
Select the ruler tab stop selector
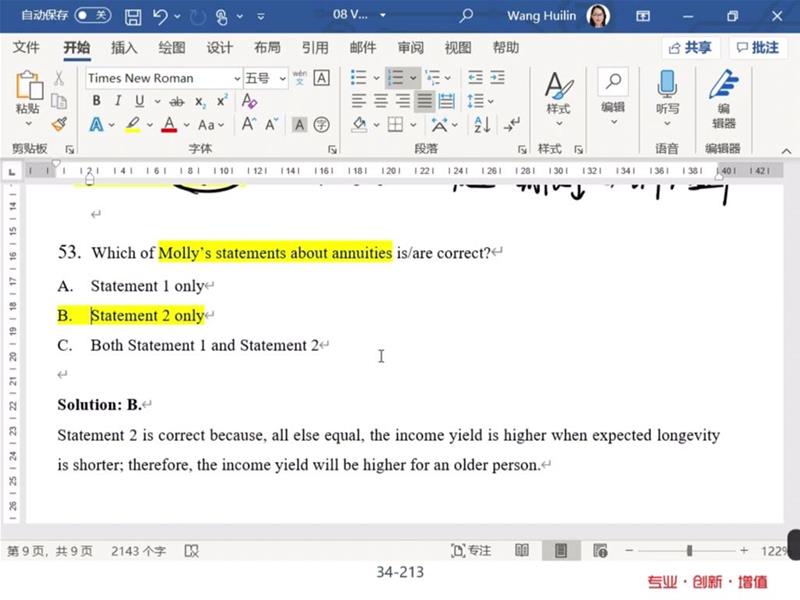12,172
